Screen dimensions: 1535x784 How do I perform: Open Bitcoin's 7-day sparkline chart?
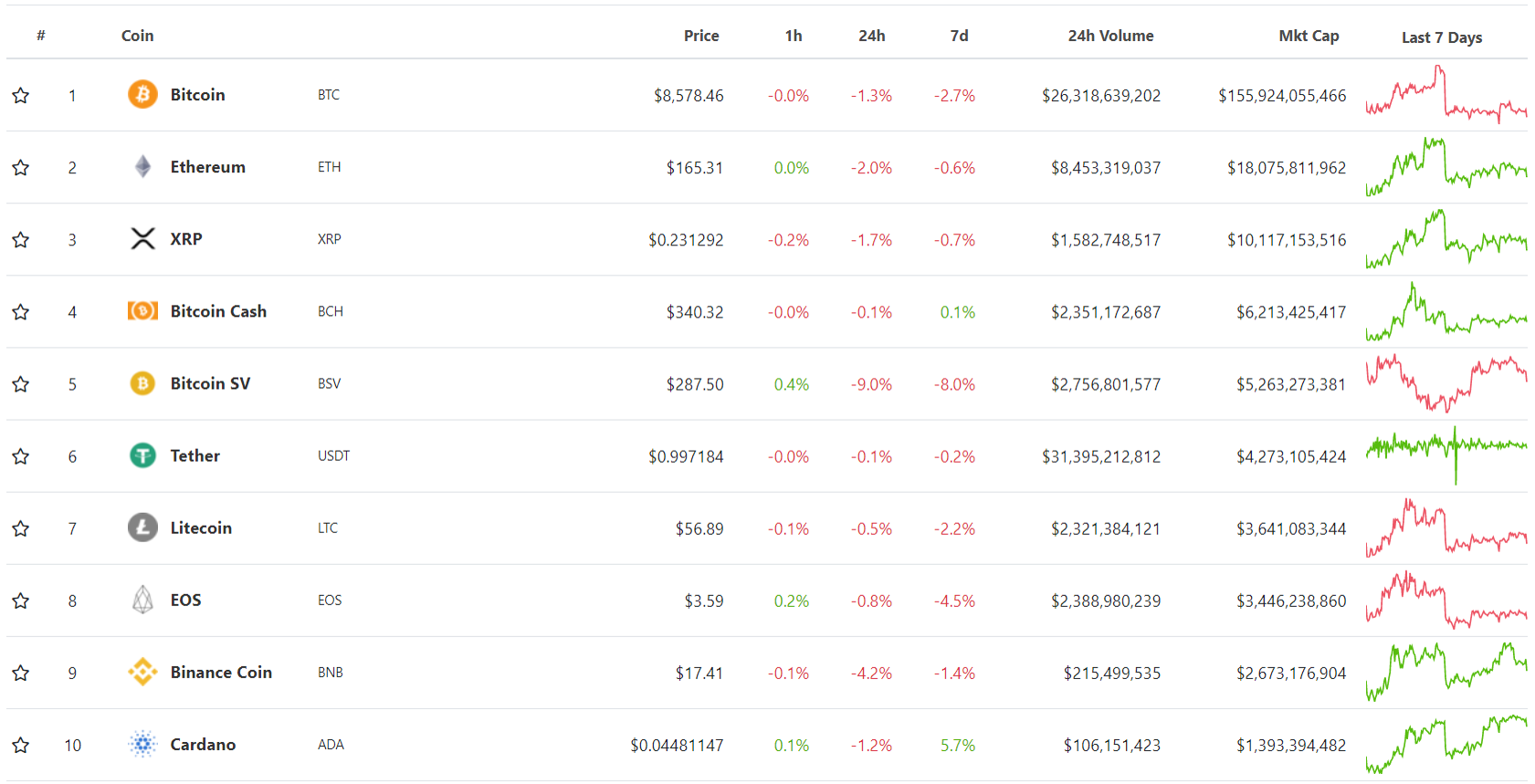click(x=1446, y=95)
